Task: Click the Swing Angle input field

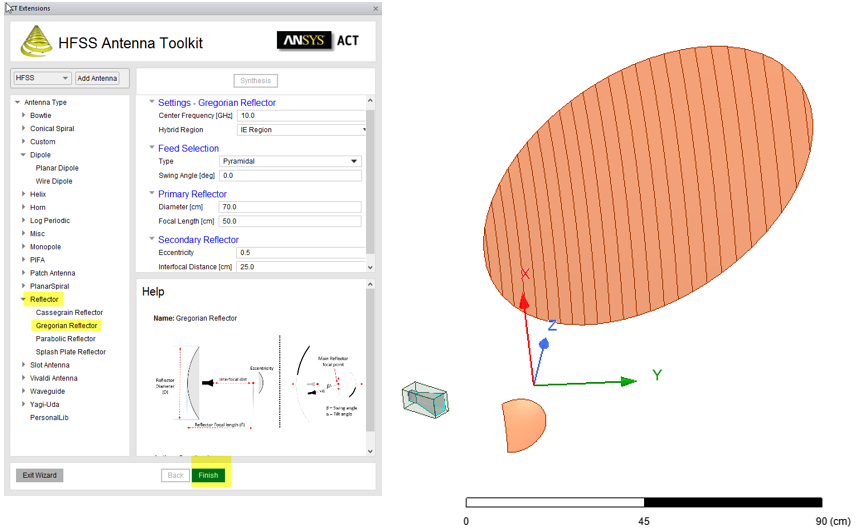Action: pos(290,175)
